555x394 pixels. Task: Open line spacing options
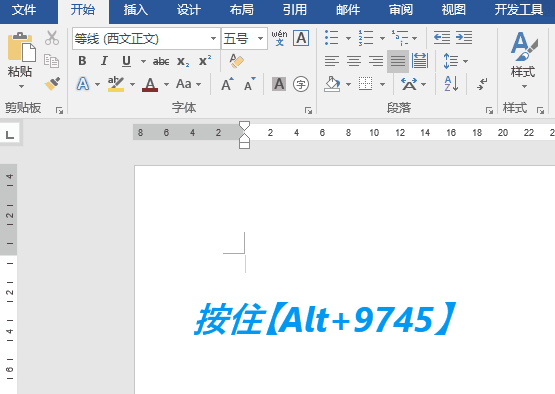[451, 61]
